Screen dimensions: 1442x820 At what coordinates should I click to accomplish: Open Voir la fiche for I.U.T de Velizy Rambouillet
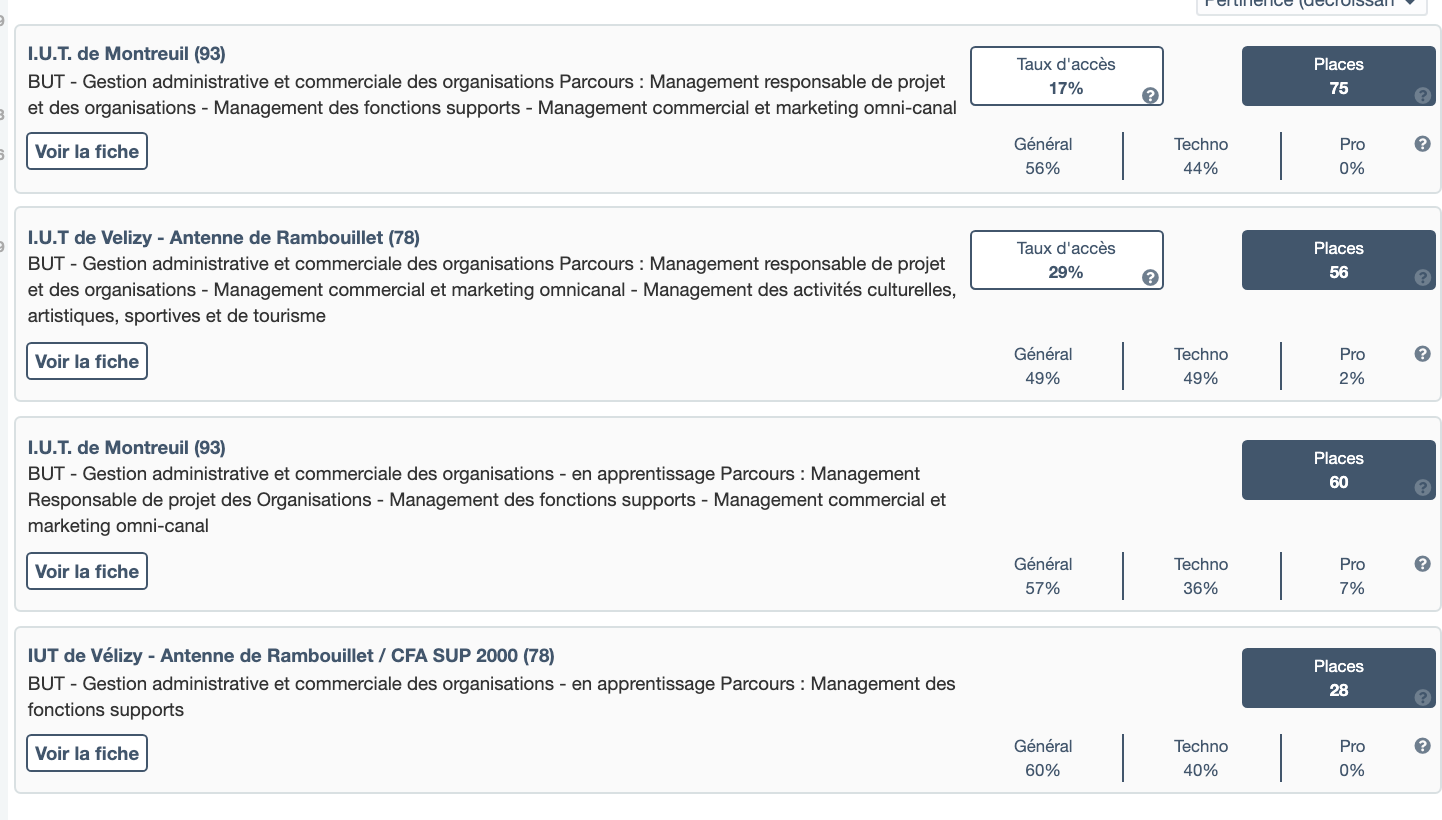point(87,362)
